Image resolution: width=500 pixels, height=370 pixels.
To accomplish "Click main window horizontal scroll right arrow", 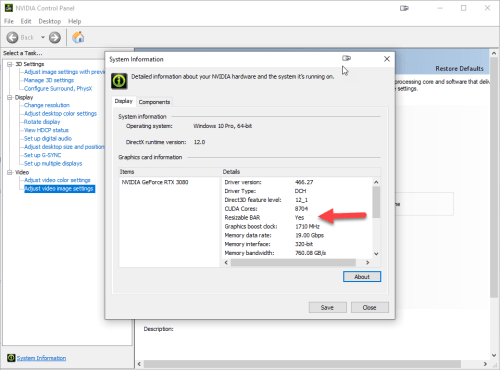I will pos(485,364).
